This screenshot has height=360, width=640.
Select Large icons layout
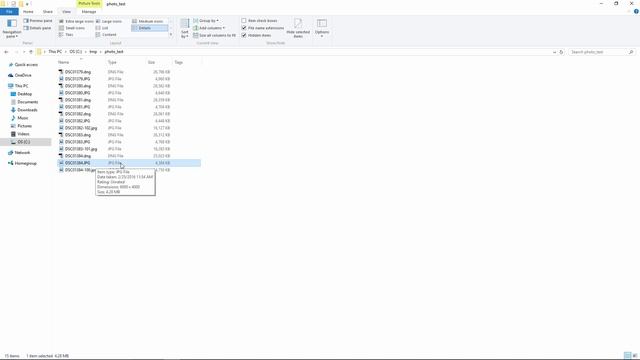pos(109,21)
